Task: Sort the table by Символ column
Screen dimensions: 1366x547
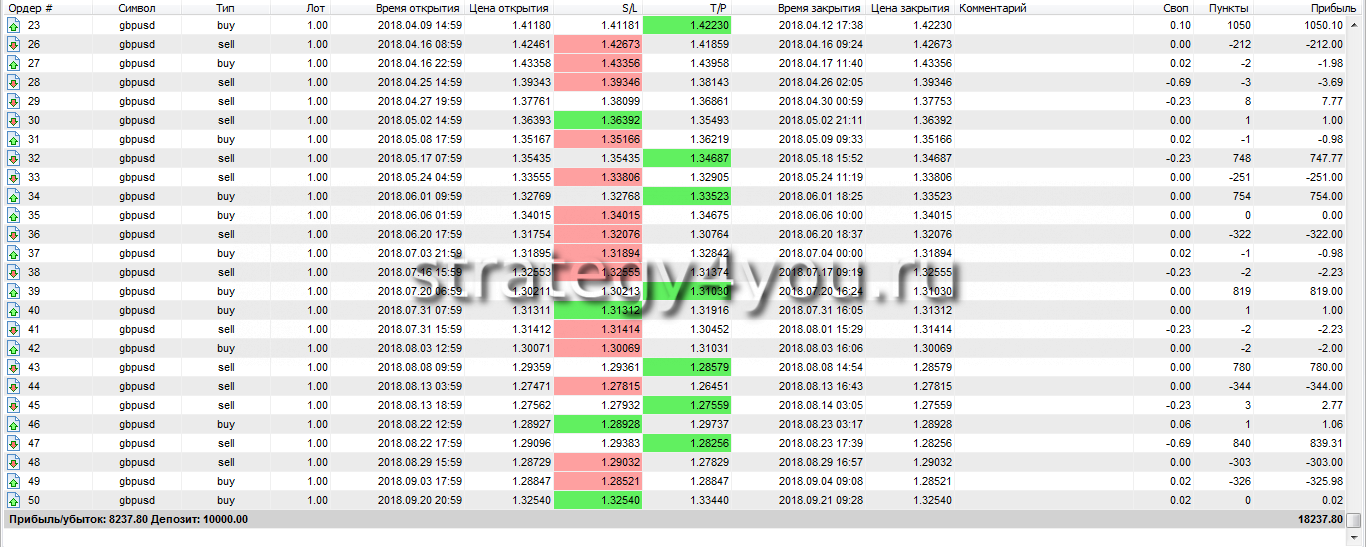Action: pyautogui.click(x=137, y=8)
